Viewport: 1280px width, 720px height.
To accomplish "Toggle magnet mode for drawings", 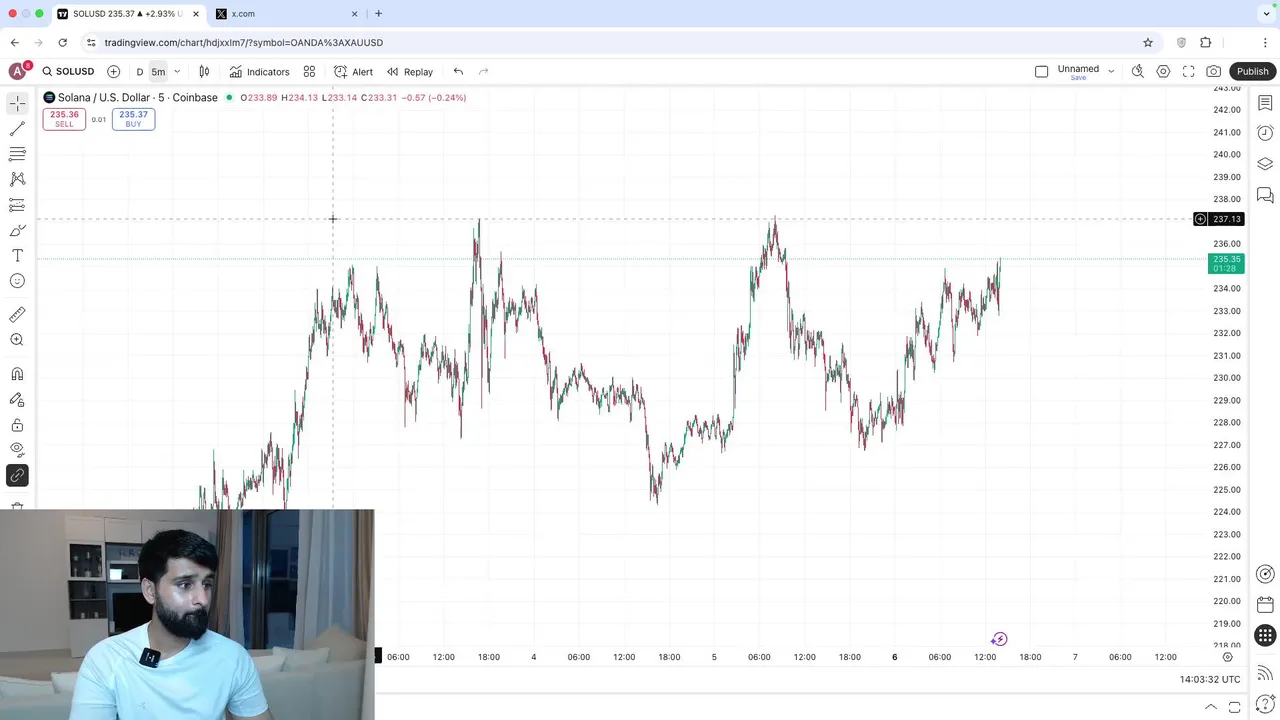I will click(17, 374).
